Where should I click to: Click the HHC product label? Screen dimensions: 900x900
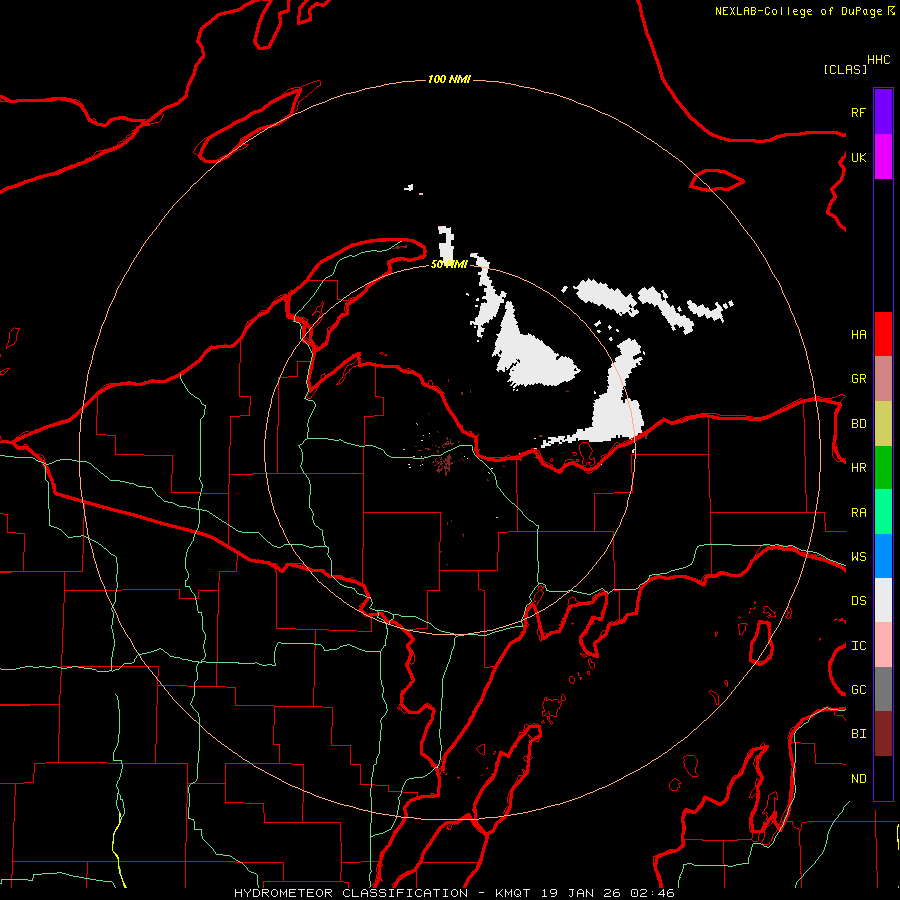click(x=879, y=60)
